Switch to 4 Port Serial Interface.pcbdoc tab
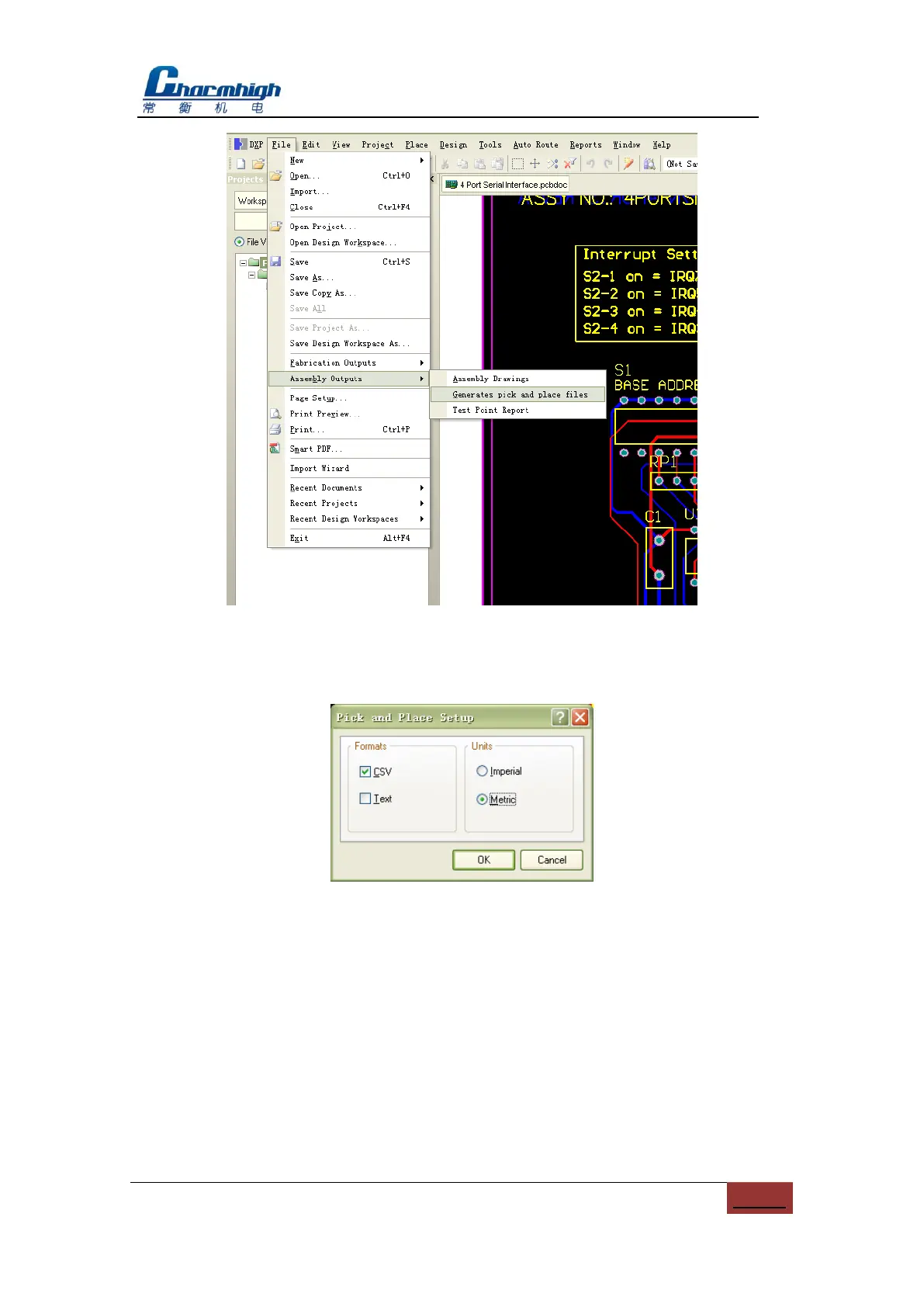Image resolution: width=924 pixels, height=1307 pixels. (x=506, y=185)
